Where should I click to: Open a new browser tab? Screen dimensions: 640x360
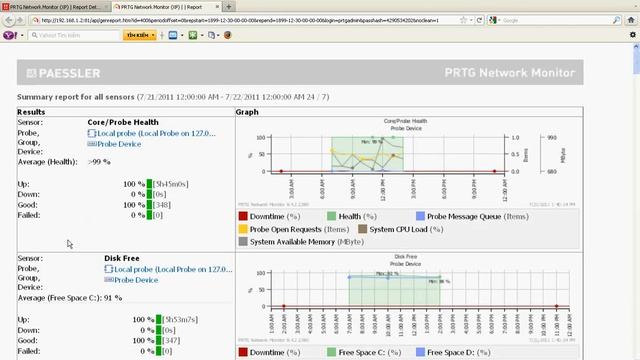[229, 7]
